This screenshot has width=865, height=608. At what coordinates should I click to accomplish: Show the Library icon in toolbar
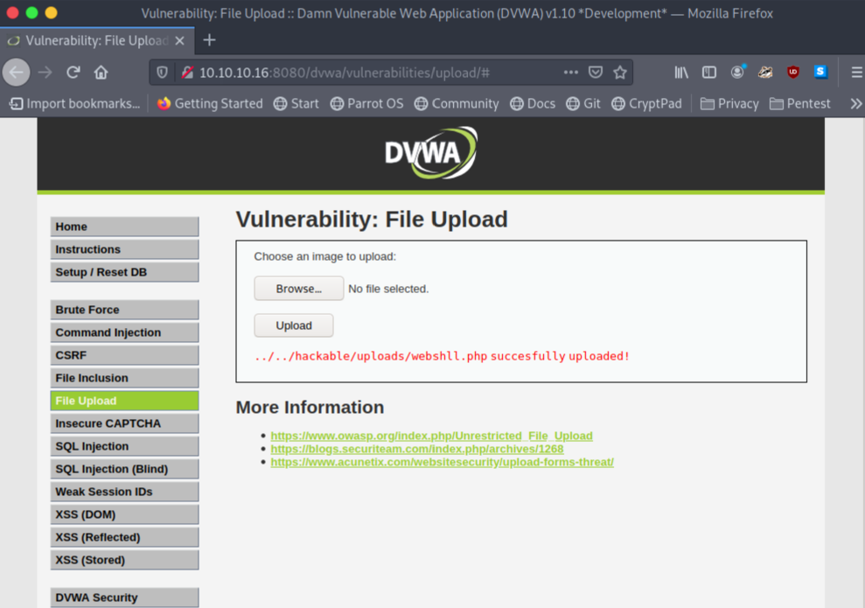coord(681,72)
